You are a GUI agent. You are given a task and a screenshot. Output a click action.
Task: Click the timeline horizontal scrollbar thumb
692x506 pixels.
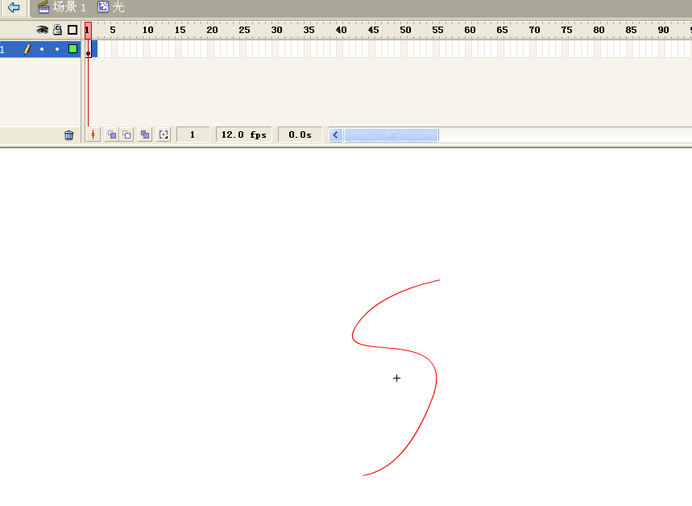(x=391, y=135)
